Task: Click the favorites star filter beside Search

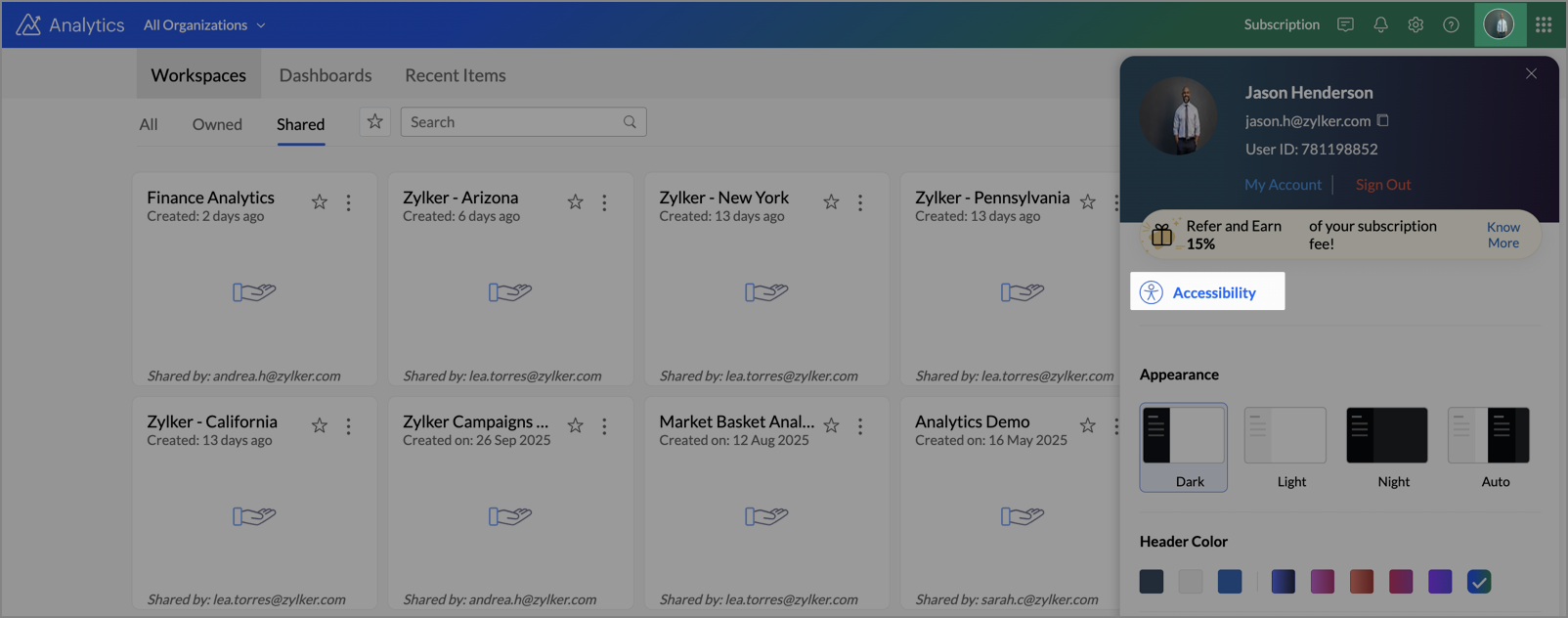Action: click(374, 122)
